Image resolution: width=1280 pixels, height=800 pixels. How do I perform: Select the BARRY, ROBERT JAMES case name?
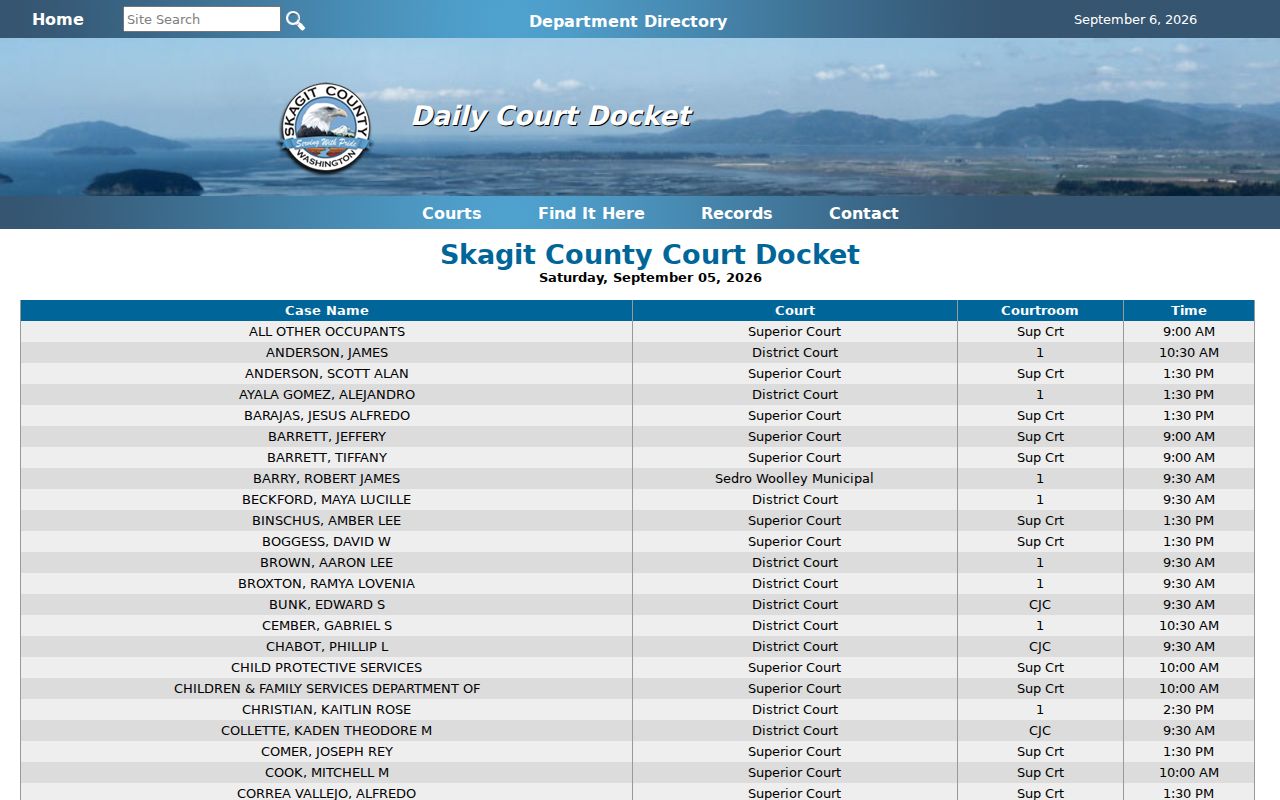click(x=327, y=478)
